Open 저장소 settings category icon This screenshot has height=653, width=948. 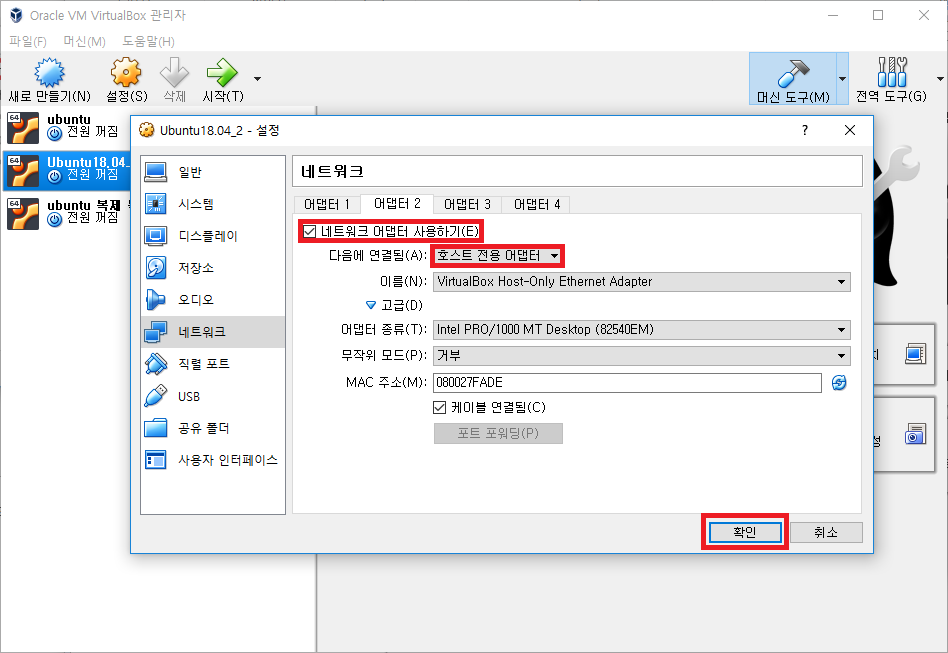coord(156,268)
